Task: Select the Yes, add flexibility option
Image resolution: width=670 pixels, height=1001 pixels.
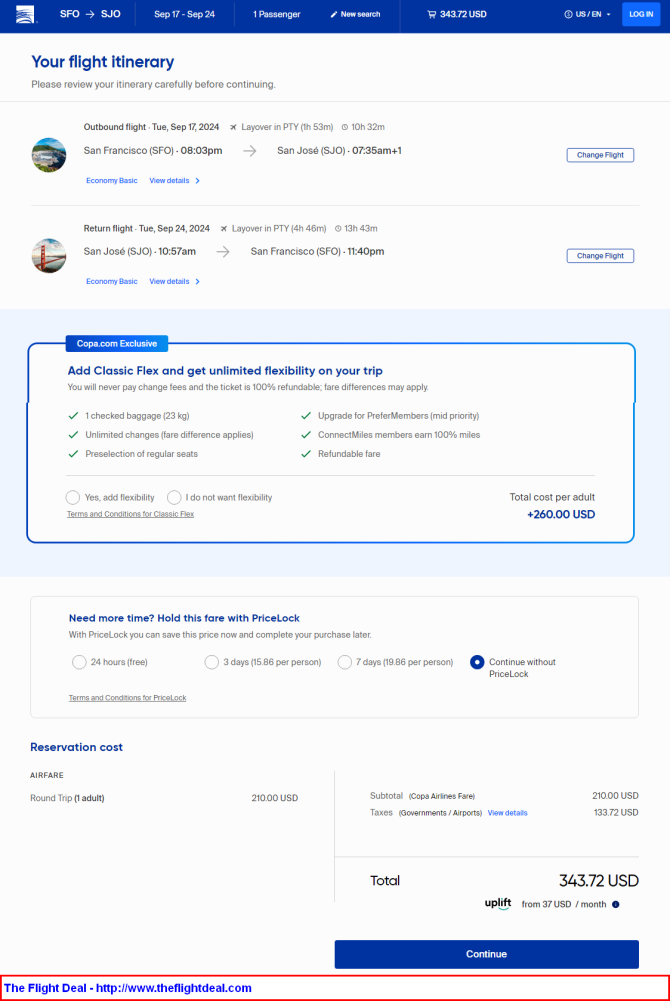Action: click(x=73, y=497)
